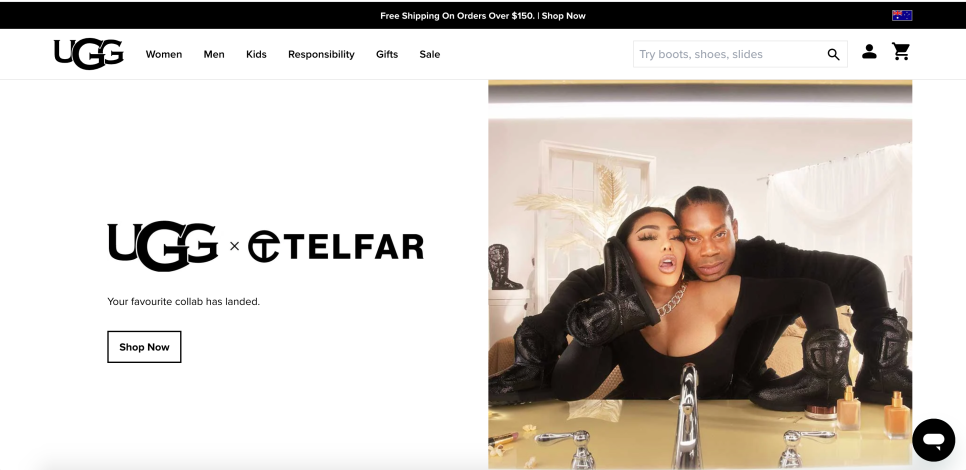Click the free shipping promo text
The height and width of the screenshot is (470, 966).
tap(457, 15)
